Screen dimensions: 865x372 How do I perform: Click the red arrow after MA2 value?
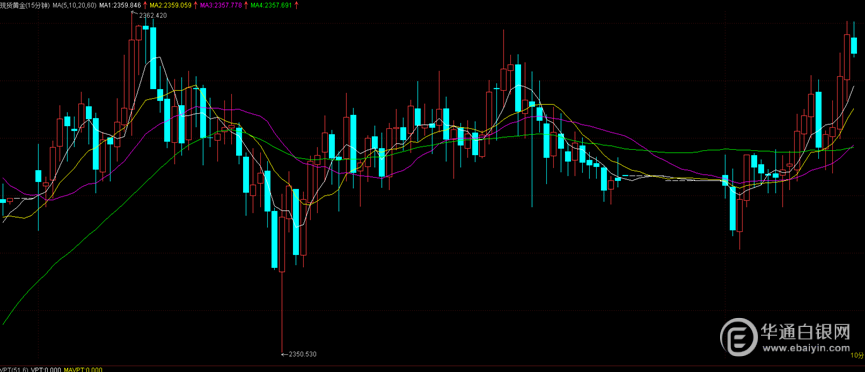(x=195, y=5)
